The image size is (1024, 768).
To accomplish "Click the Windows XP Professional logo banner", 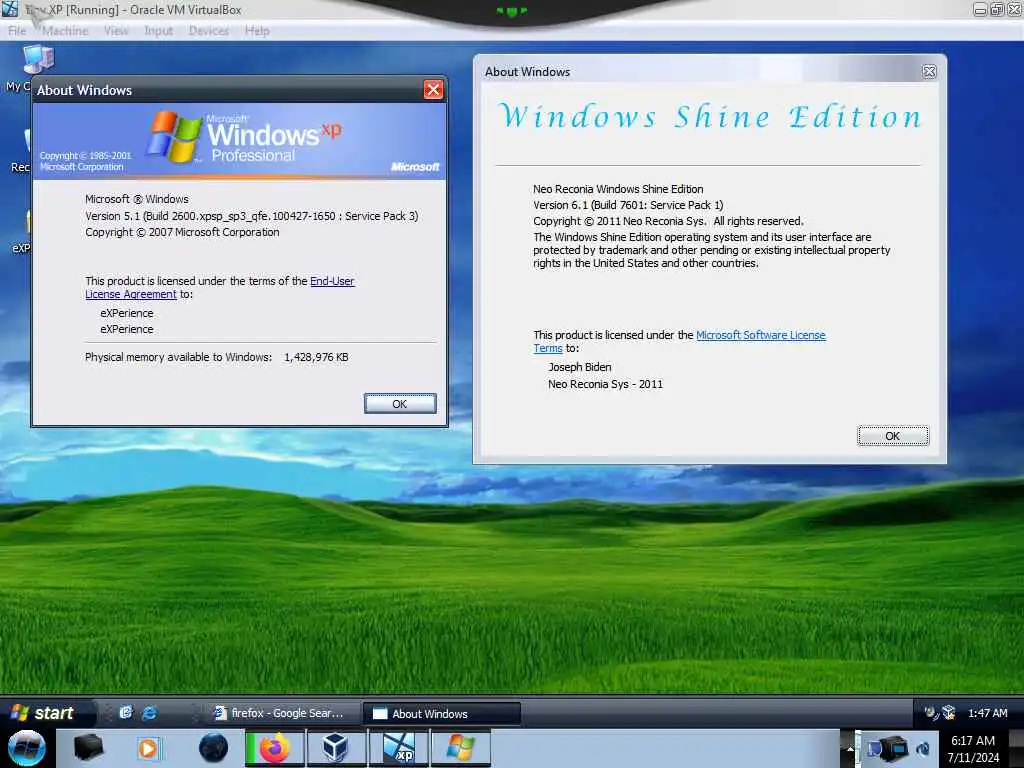I will pyautogui.click(x=240, y=140).
